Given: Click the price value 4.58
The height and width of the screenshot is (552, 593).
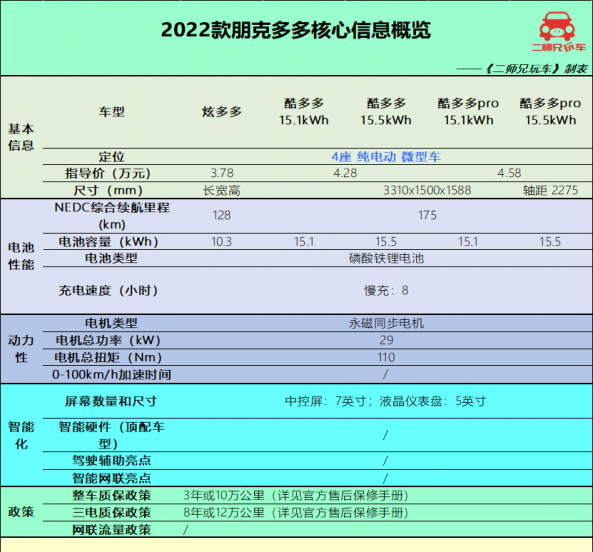Looking at the screenshot, I should pyautogui.click(x=509, y=173).
